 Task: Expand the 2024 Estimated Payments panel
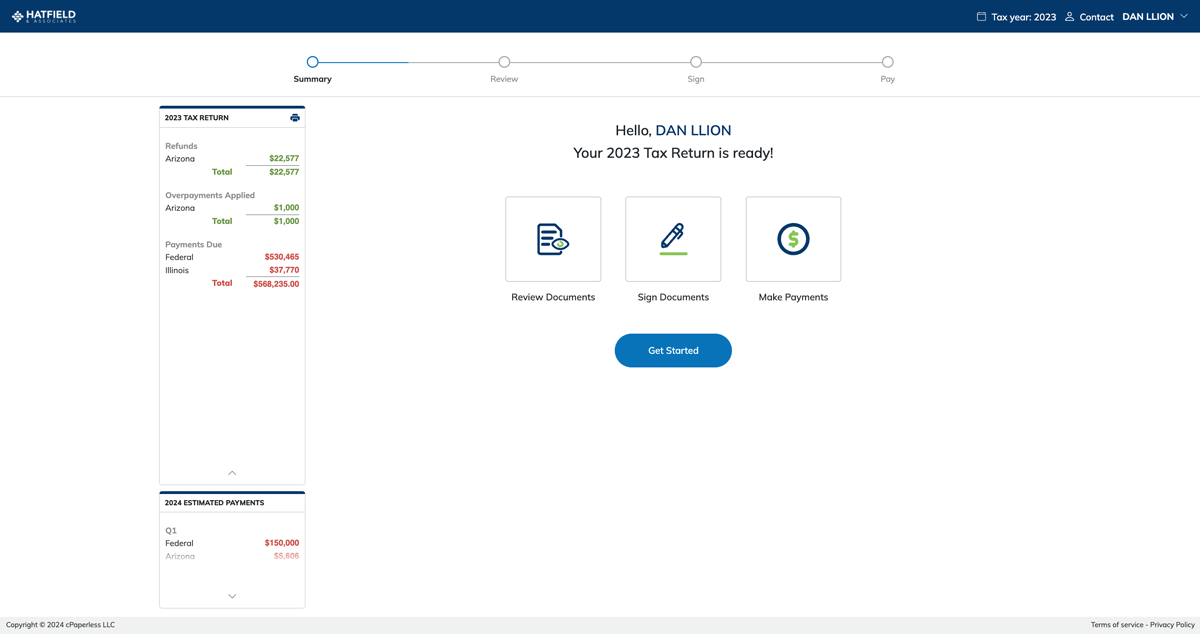click(x=232, y=595)
